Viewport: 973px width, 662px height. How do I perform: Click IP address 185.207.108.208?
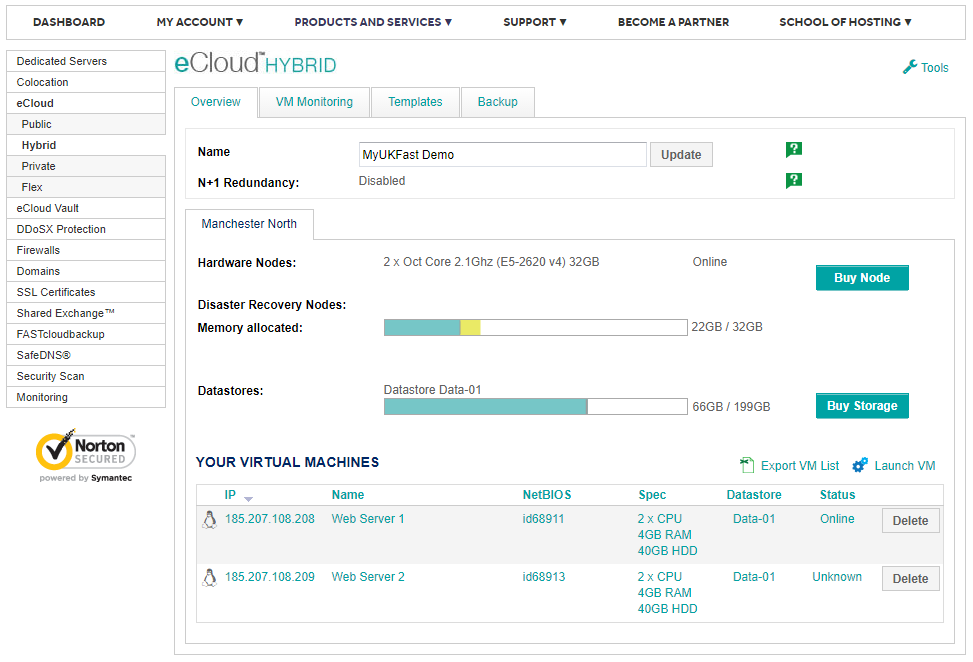(269, 519)
